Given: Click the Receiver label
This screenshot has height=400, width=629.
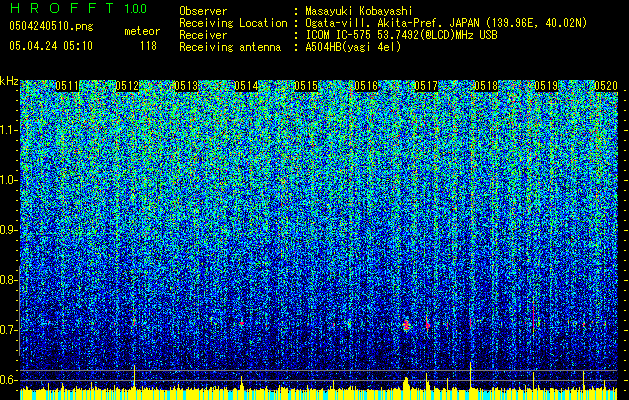Looking at the screenshot, I should pyautogui.click(x=203, y=35).
